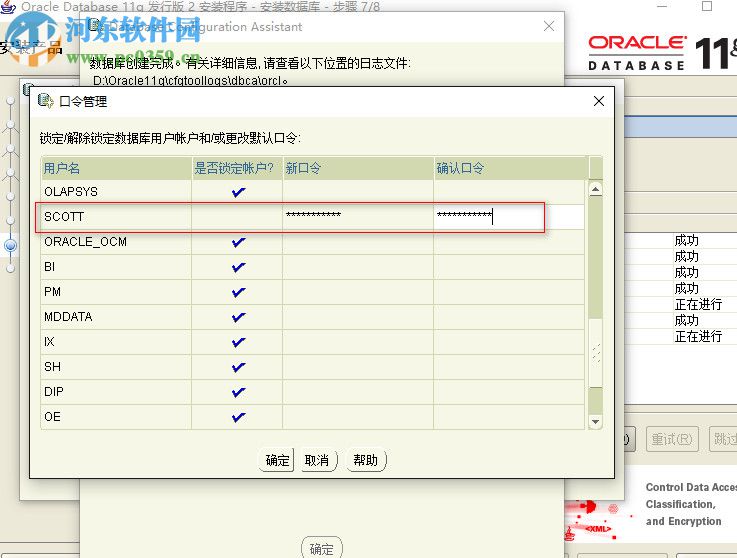Image resolution: width=737 pixels, height=558 pixels.
Task: Click the scroll down arrow of user table
Action: pyautogui.click(x=595, y=421)
